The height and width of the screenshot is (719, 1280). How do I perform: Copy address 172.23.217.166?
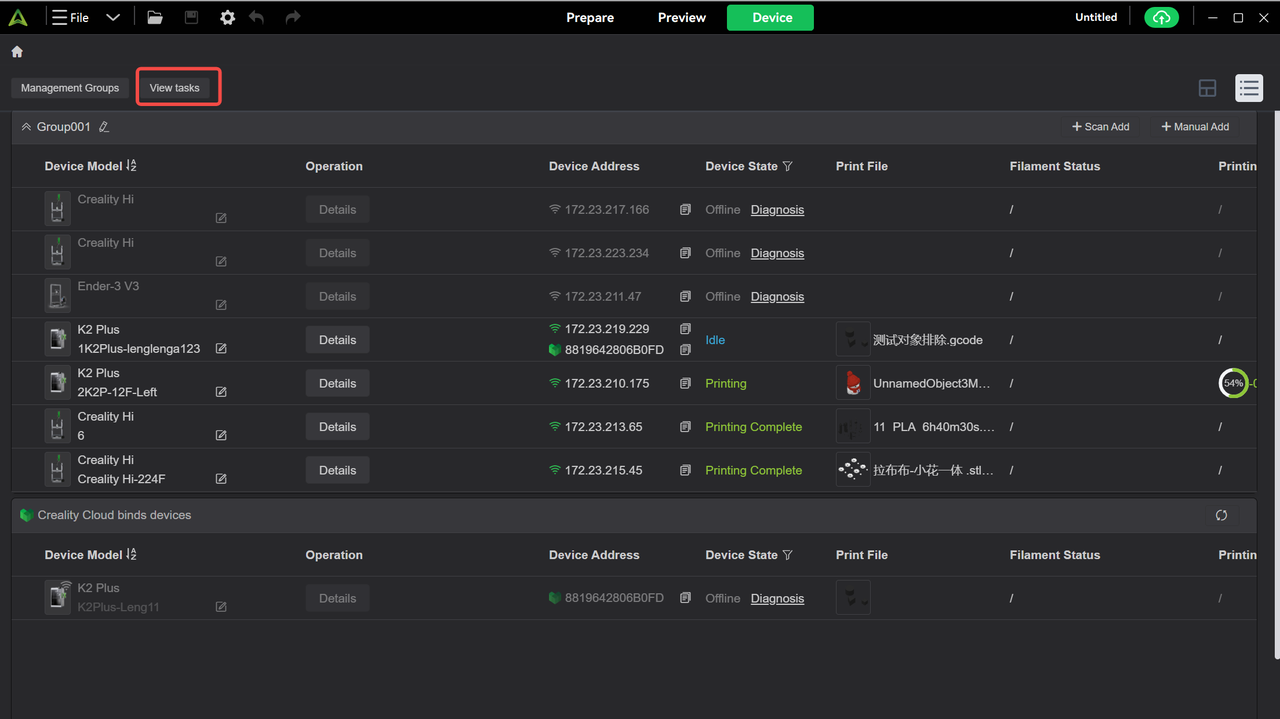tap(685, 210)
